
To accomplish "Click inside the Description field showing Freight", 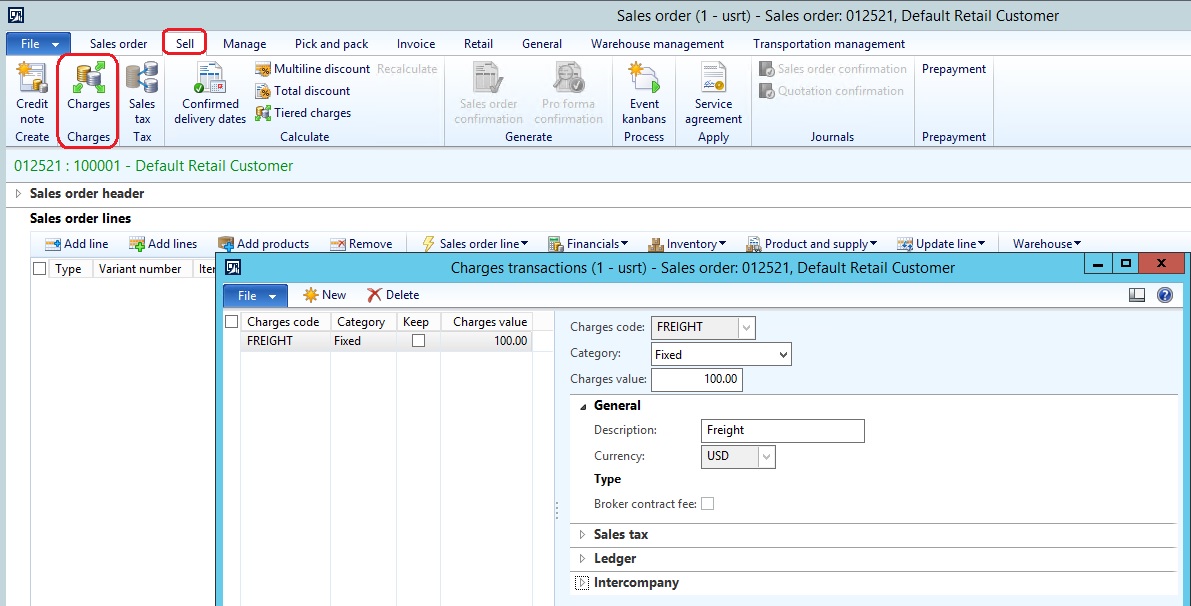I will click(782, 430).
